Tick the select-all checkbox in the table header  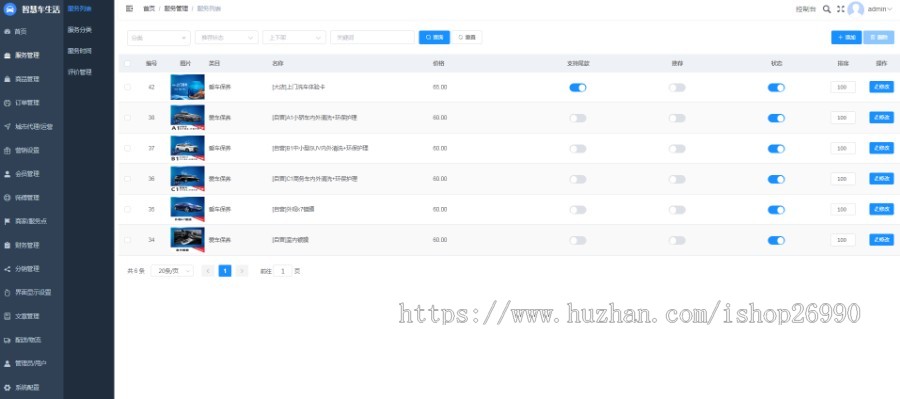point(127,64)
